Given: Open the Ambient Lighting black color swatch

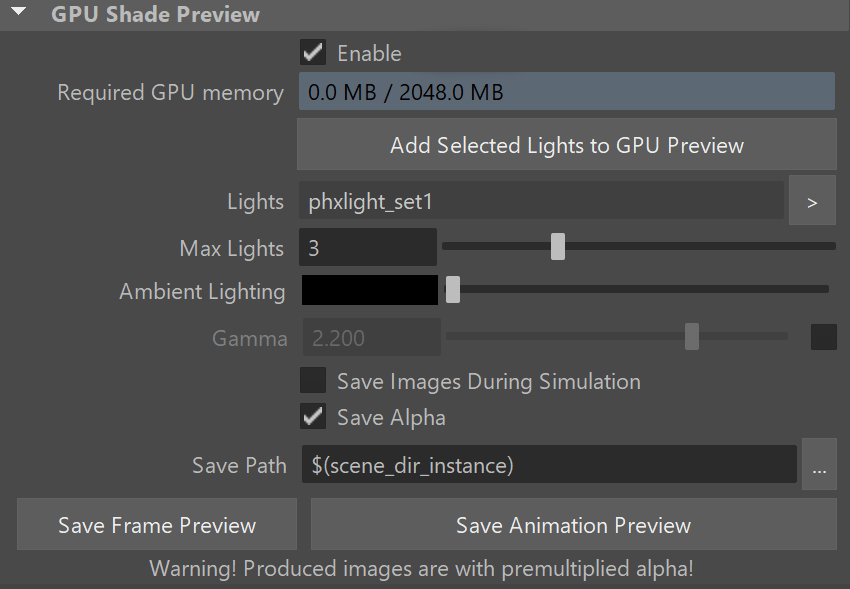Looking at the screenshot, I should (370, 290).
